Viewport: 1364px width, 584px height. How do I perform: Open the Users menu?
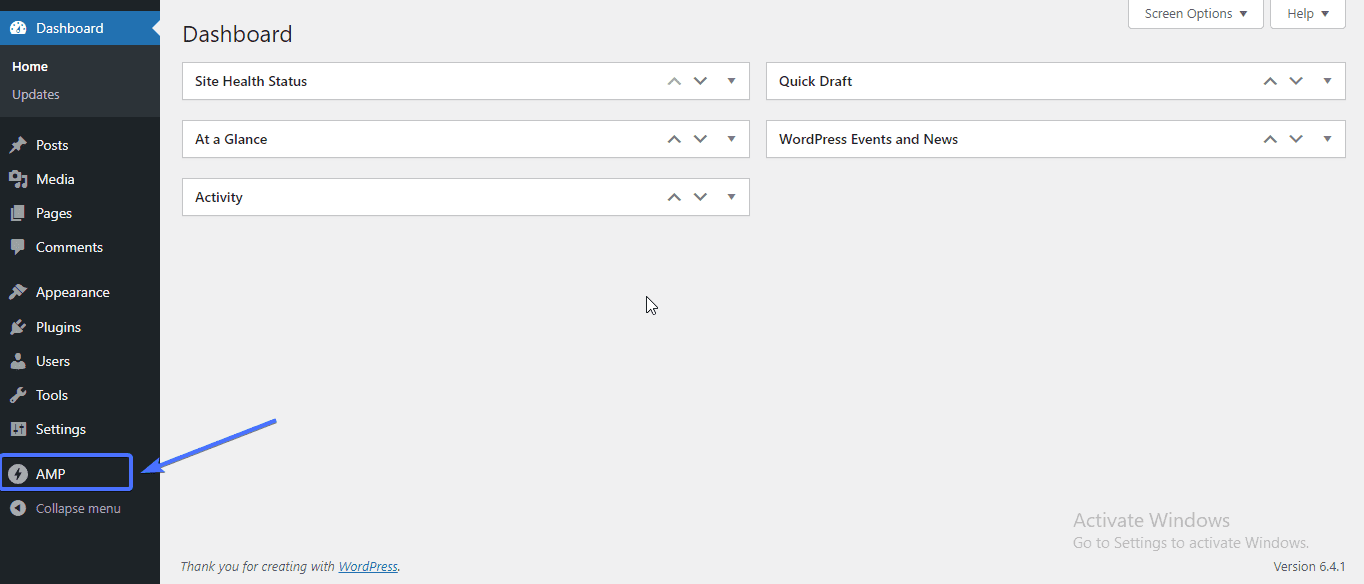pos(80,361)
